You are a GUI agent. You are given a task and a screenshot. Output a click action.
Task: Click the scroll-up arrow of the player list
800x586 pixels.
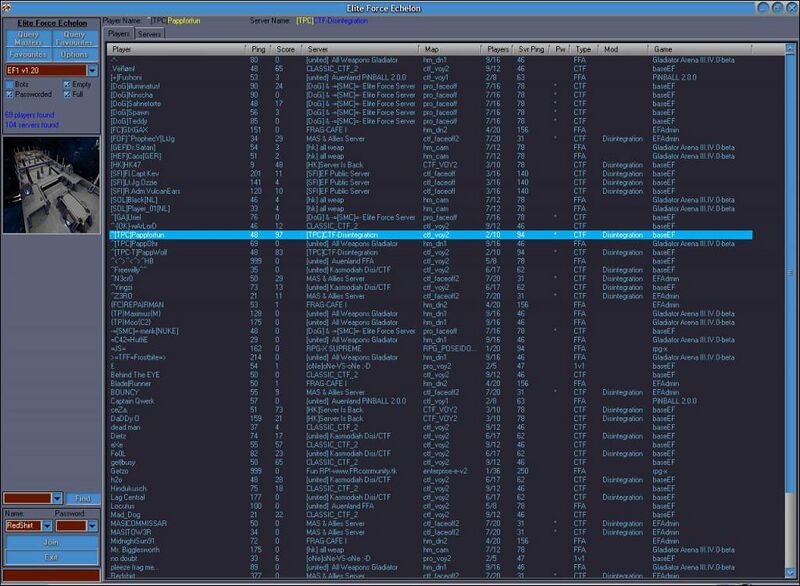[x=790, y=49]
